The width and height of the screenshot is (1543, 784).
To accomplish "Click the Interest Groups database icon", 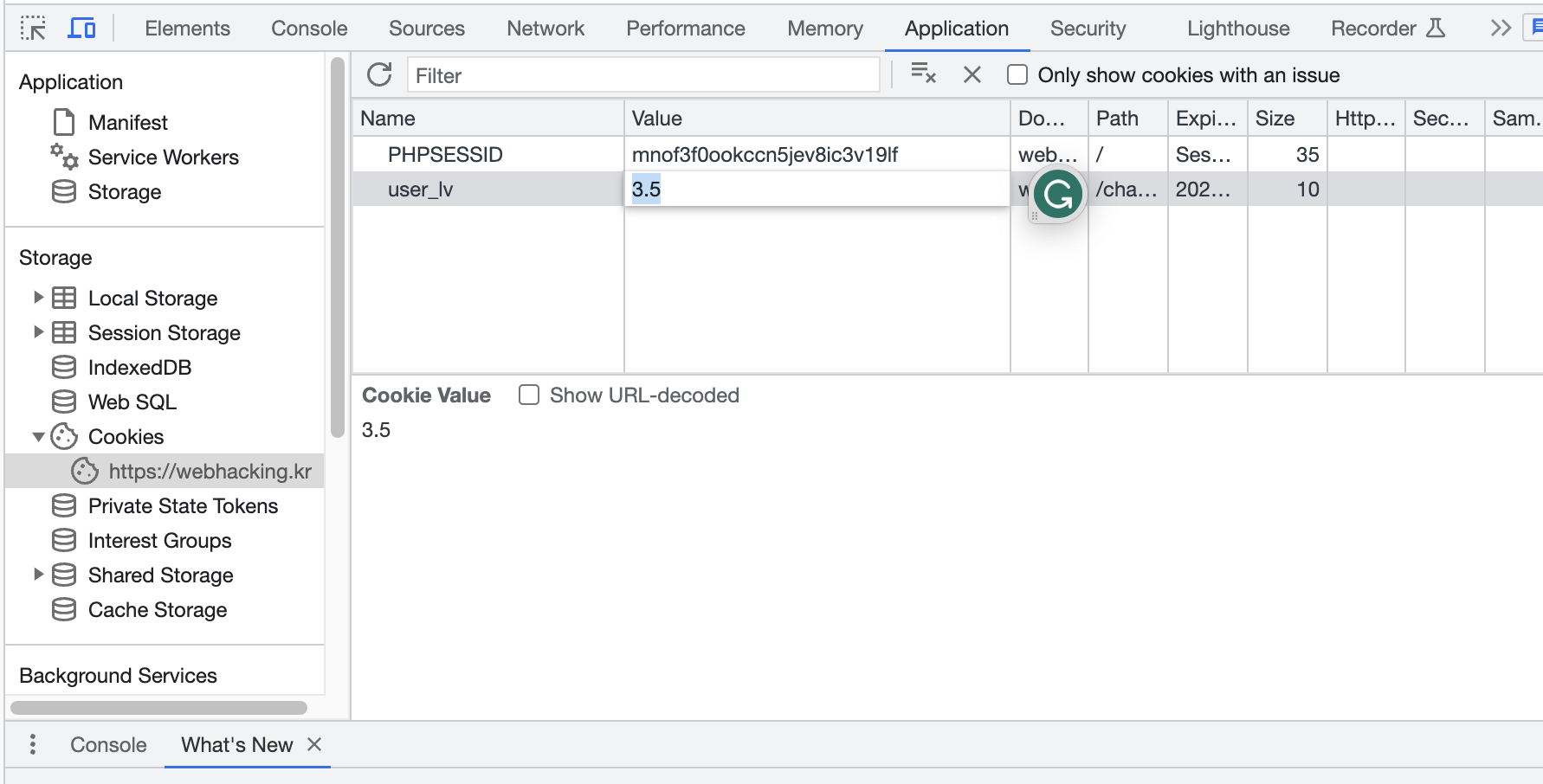I will click(x=64, y=540).
